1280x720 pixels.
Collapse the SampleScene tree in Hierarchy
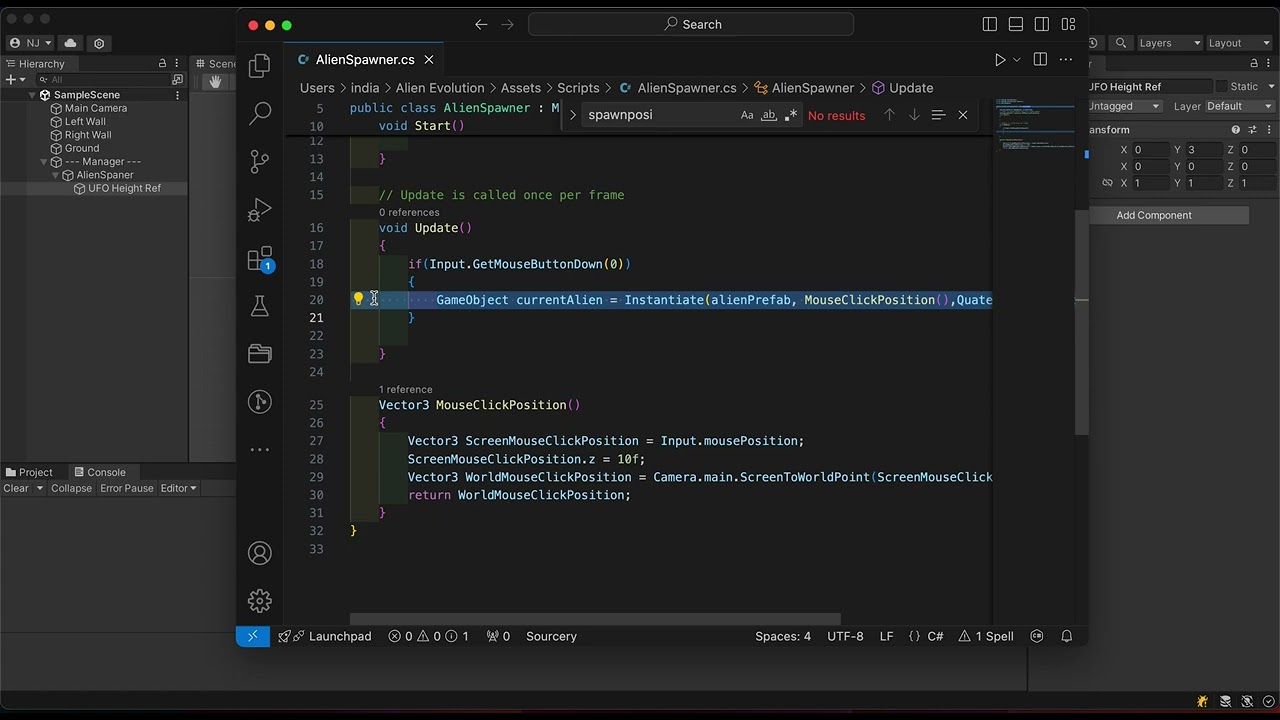[32, 95]
